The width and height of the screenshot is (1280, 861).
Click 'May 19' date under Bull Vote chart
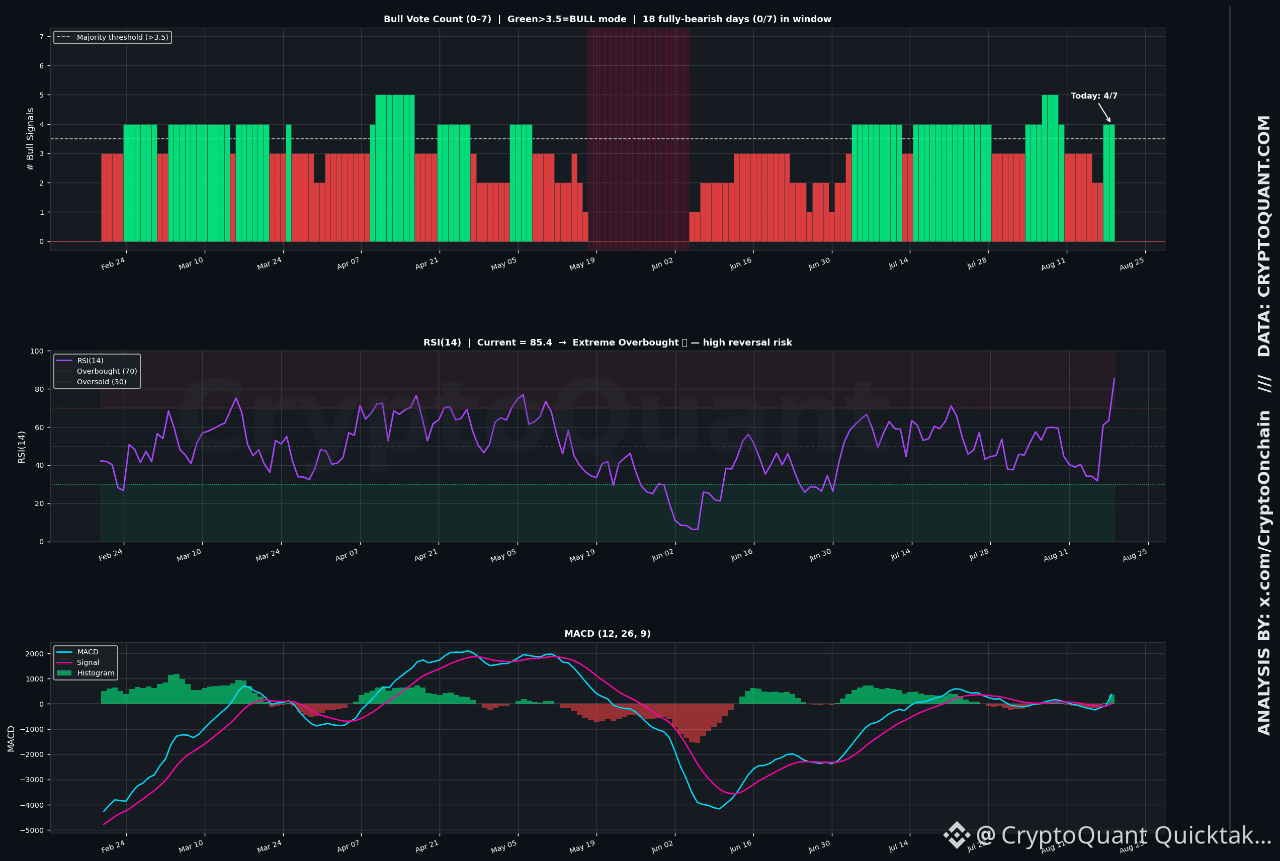point(583,263)
